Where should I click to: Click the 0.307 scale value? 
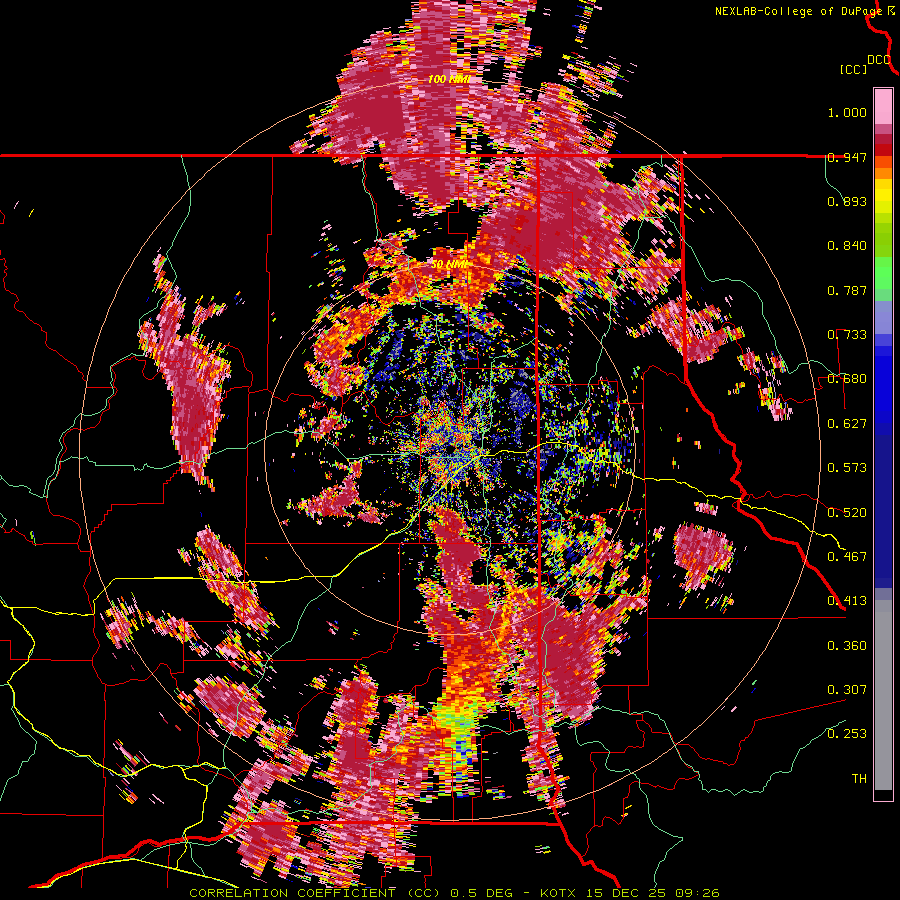(x=847, y=689)
